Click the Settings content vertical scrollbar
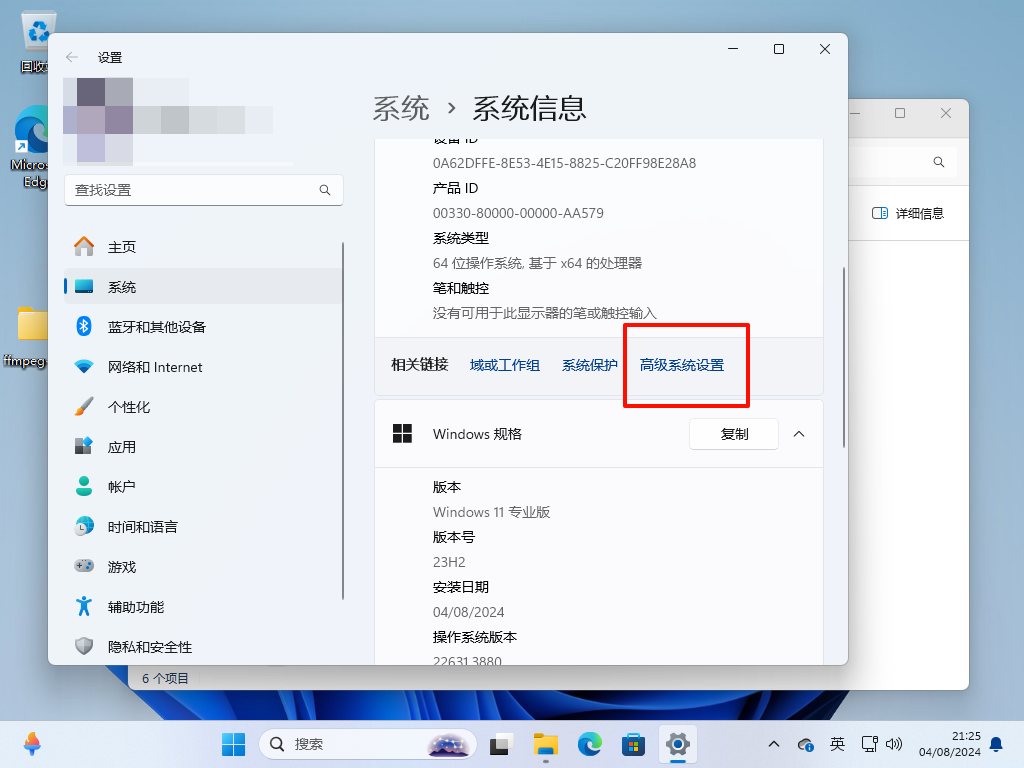Viewport: 1024px width, 768px height. (844, 357)
